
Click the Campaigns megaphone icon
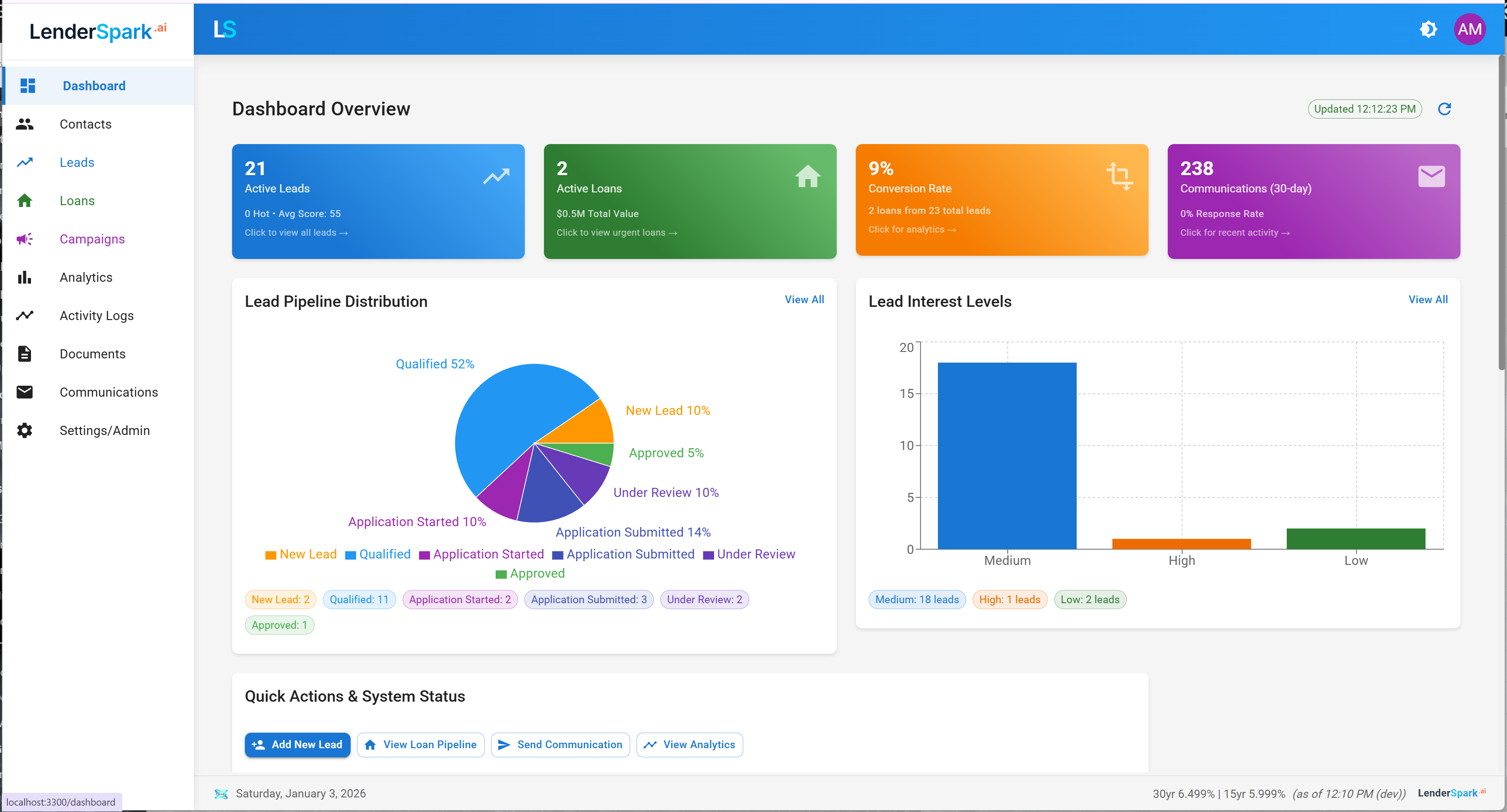pos(25,239)
